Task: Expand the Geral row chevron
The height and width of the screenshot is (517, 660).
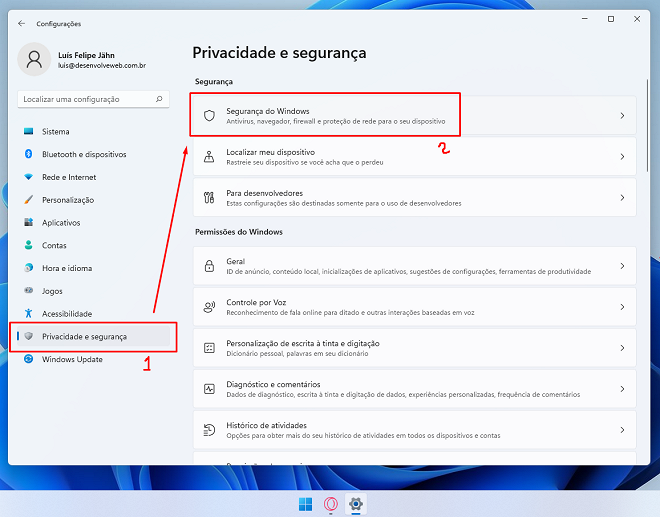Action: pyautogui.click(x=622, y=266)
